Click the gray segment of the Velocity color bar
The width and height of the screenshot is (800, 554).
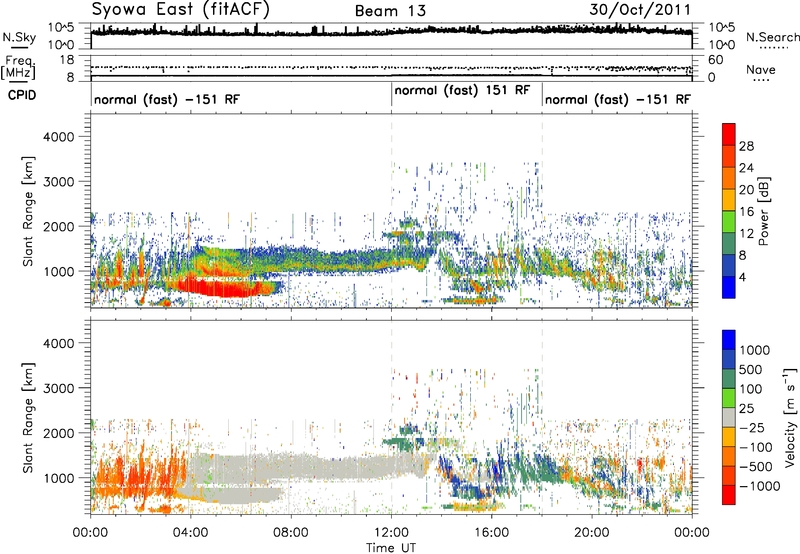729,418
